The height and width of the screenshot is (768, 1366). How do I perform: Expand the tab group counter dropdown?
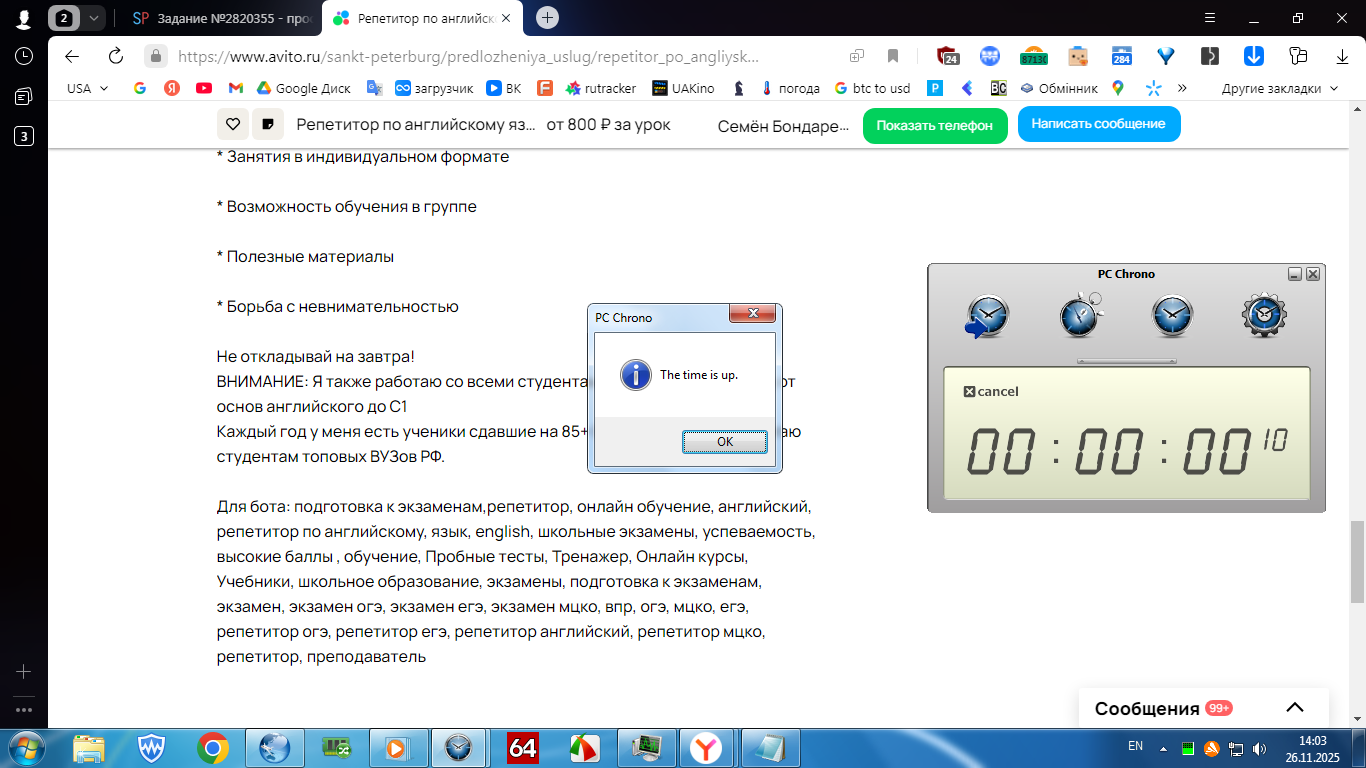pos(93,18)
